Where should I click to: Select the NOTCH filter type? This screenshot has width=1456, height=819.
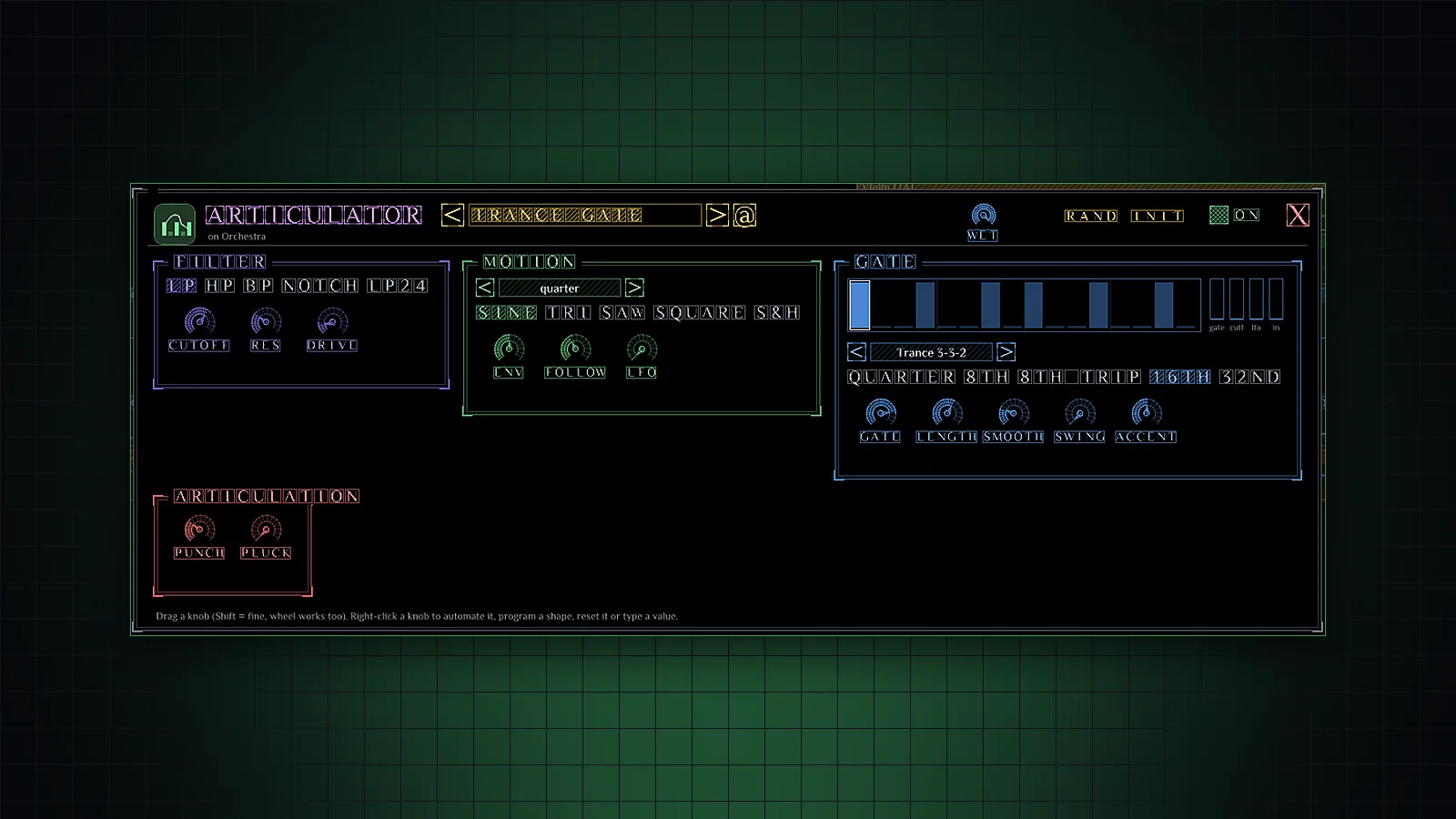320,286
